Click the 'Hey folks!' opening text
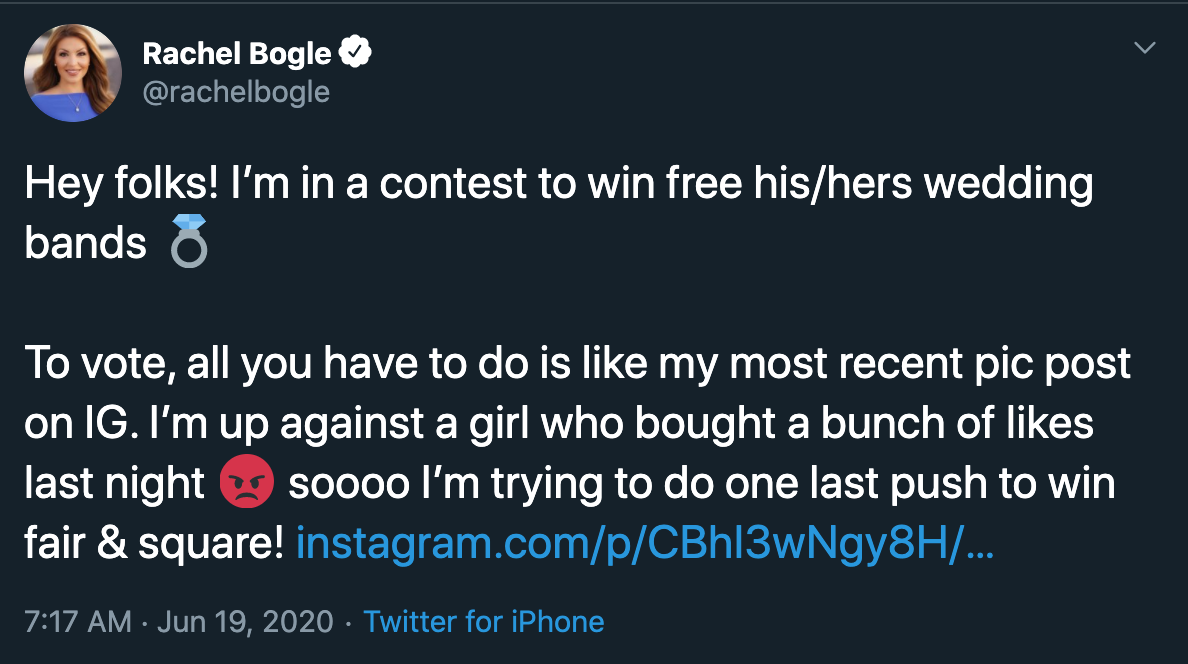The width and height of the screenshot is (1188, 664). point(121,183)
